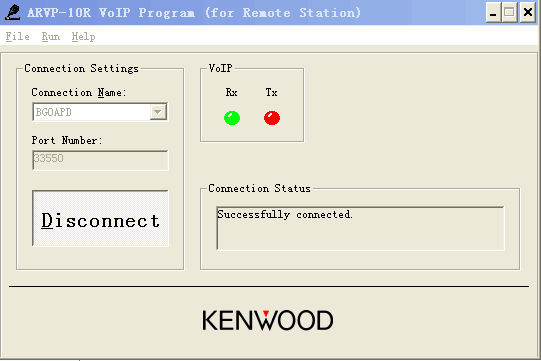This screenshot has height=361, width=541.
Task: Close the ARVP-10R VoIP Program window
Action: (528, 13)
